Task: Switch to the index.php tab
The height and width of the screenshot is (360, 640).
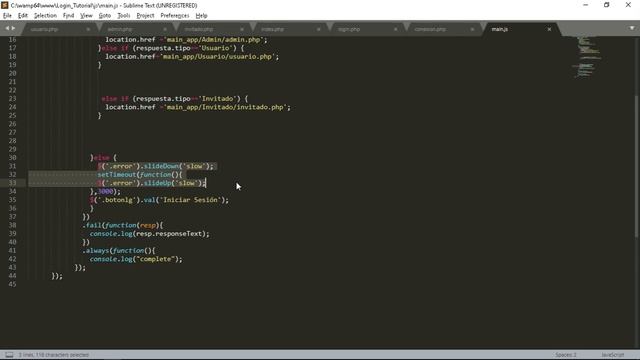Action: point(273,29)
